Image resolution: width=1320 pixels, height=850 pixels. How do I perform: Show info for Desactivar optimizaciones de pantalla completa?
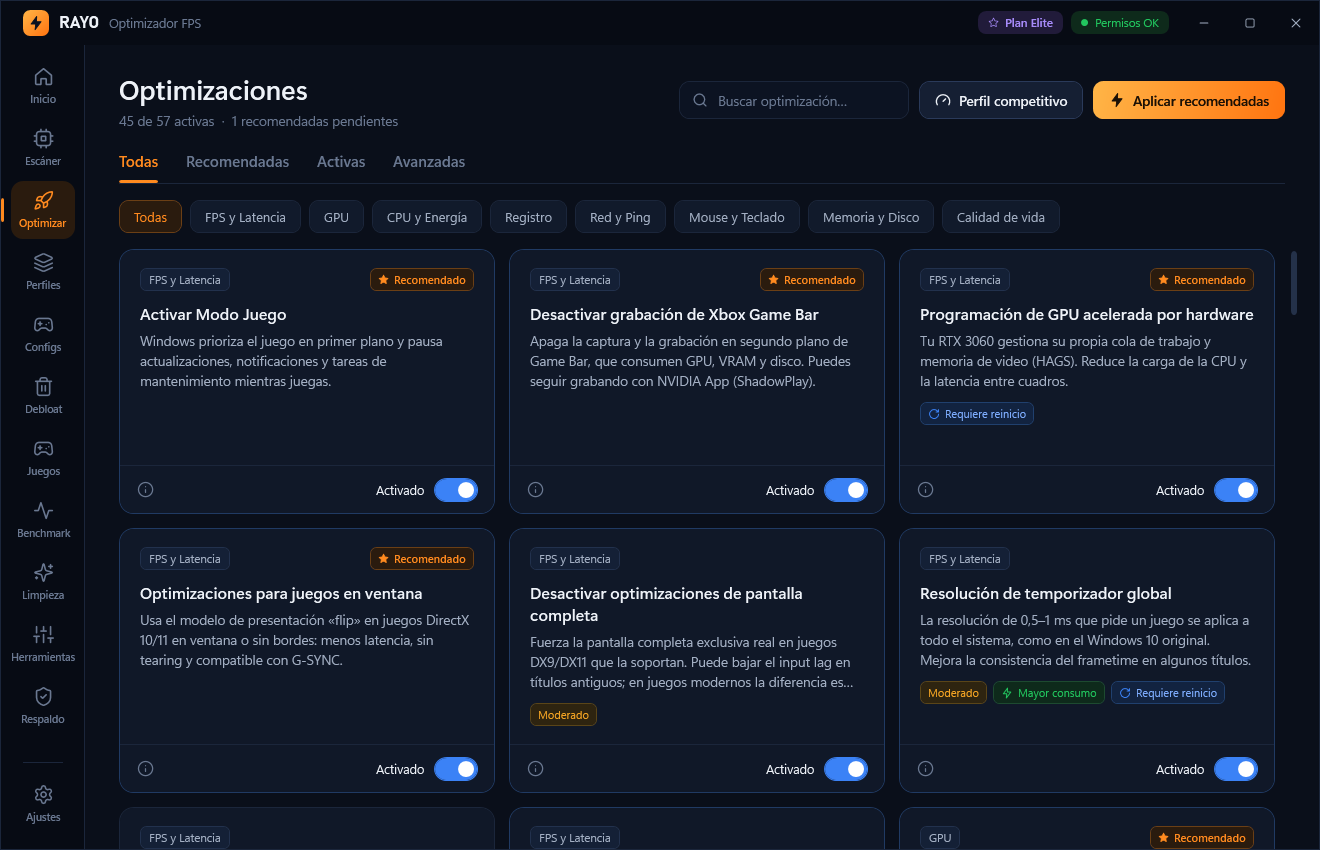pos(535,769)
